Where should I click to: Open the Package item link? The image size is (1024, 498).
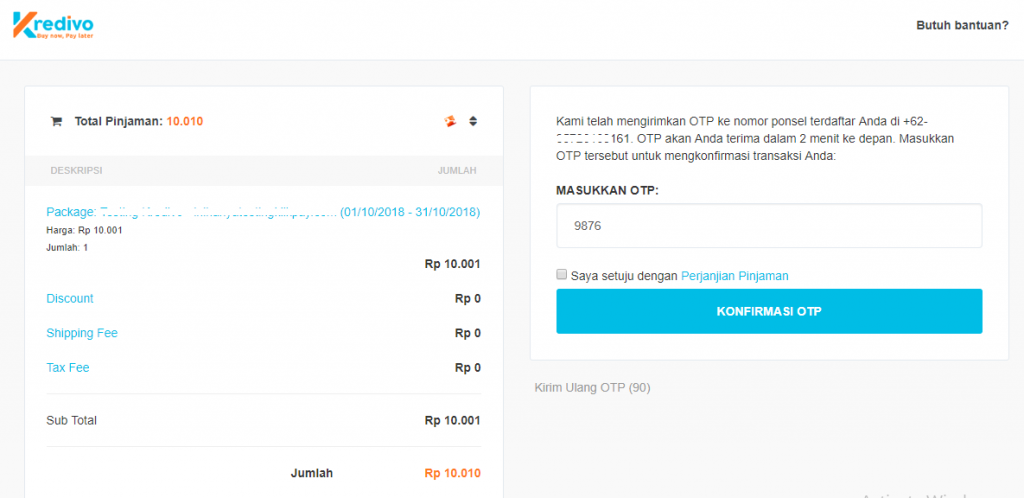(263, 212)
